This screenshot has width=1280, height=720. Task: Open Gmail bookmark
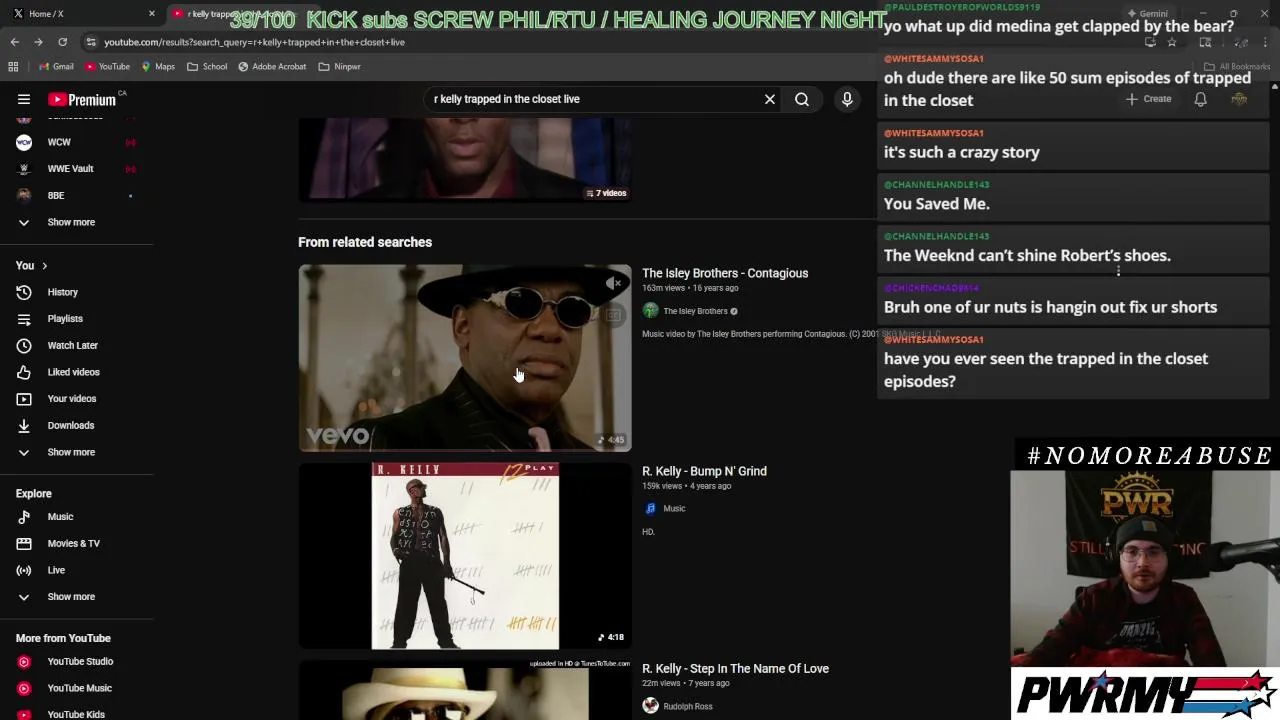pyautogui.click(x=56, y=66)
